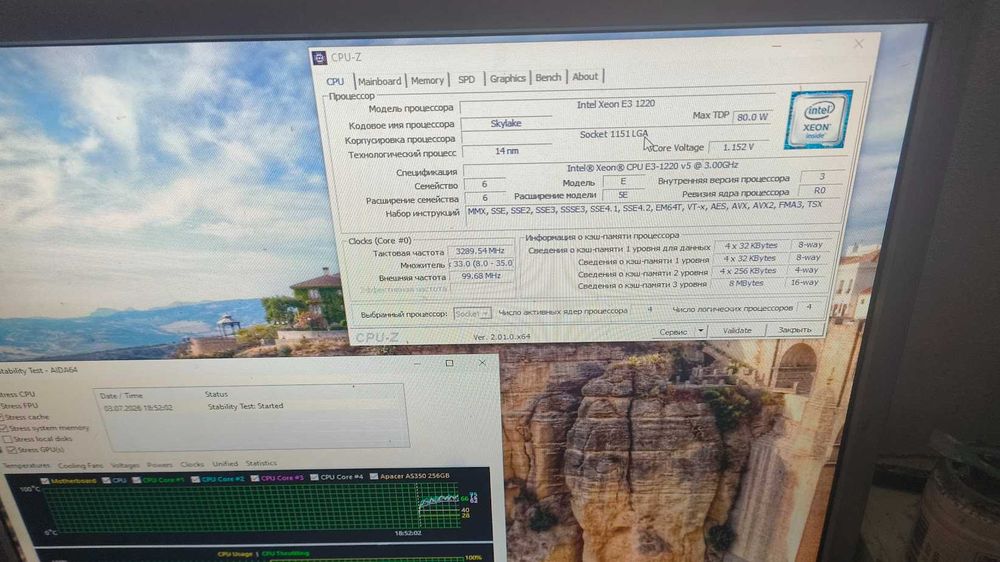Click the Socket 1151 LGA package text
This screenshot has width=1000, height=562.
tap(614, 134)
